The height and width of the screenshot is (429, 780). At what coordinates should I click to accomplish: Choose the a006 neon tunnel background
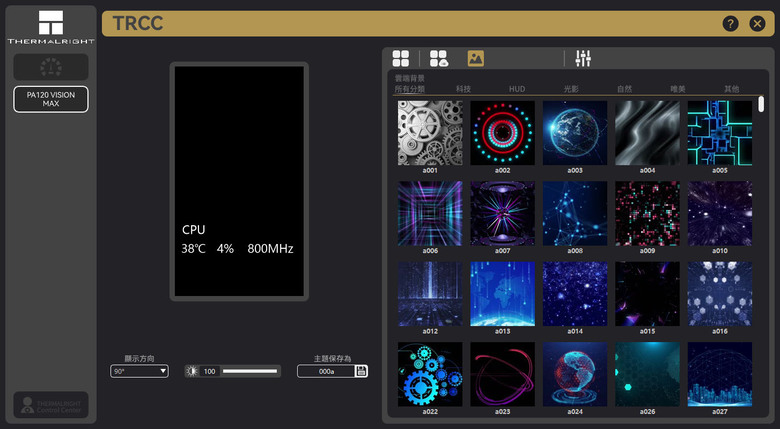[430, 214]
